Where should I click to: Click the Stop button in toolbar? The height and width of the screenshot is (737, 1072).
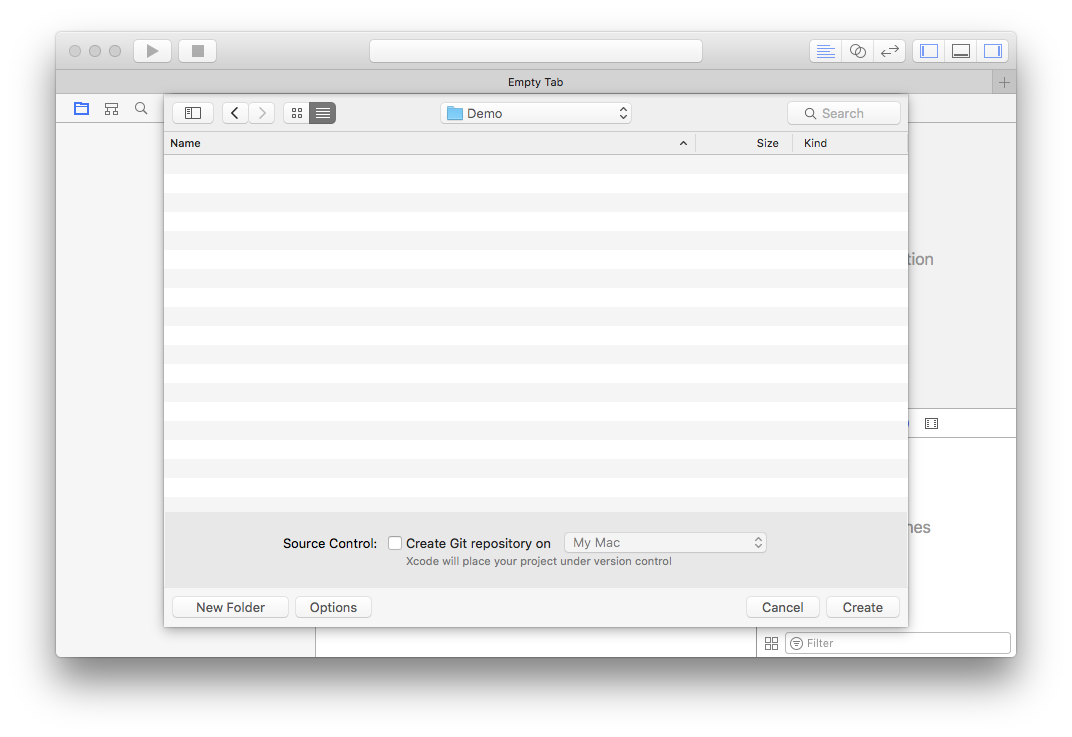198,51
